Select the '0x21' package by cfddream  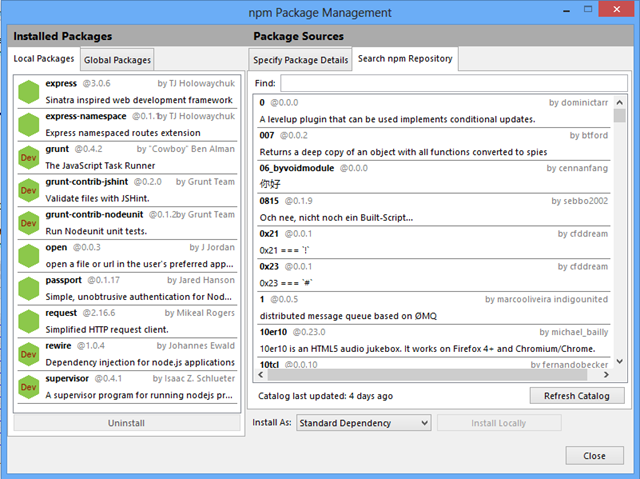(x=433, y=242)
